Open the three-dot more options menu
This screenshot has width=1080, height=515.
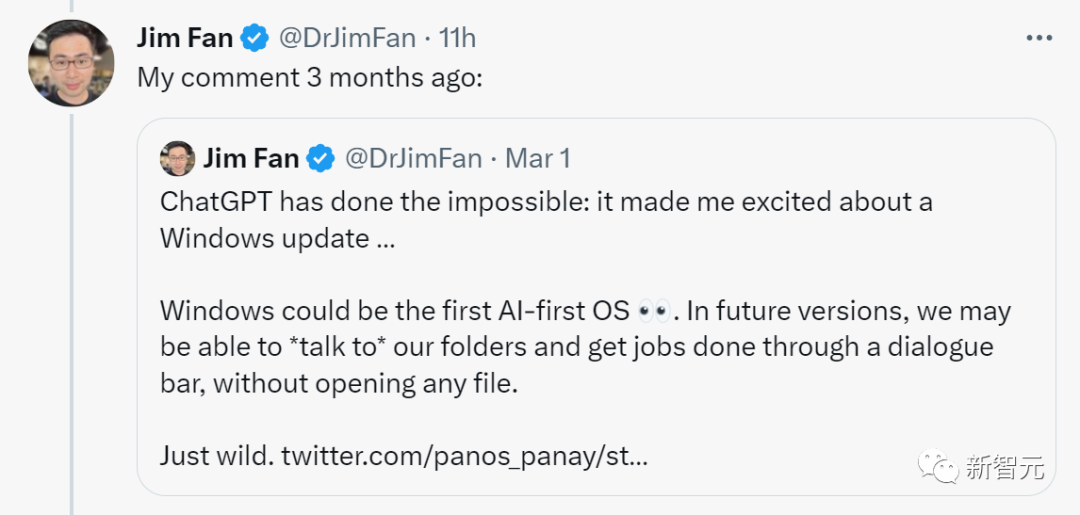(x=1038, y=38)
